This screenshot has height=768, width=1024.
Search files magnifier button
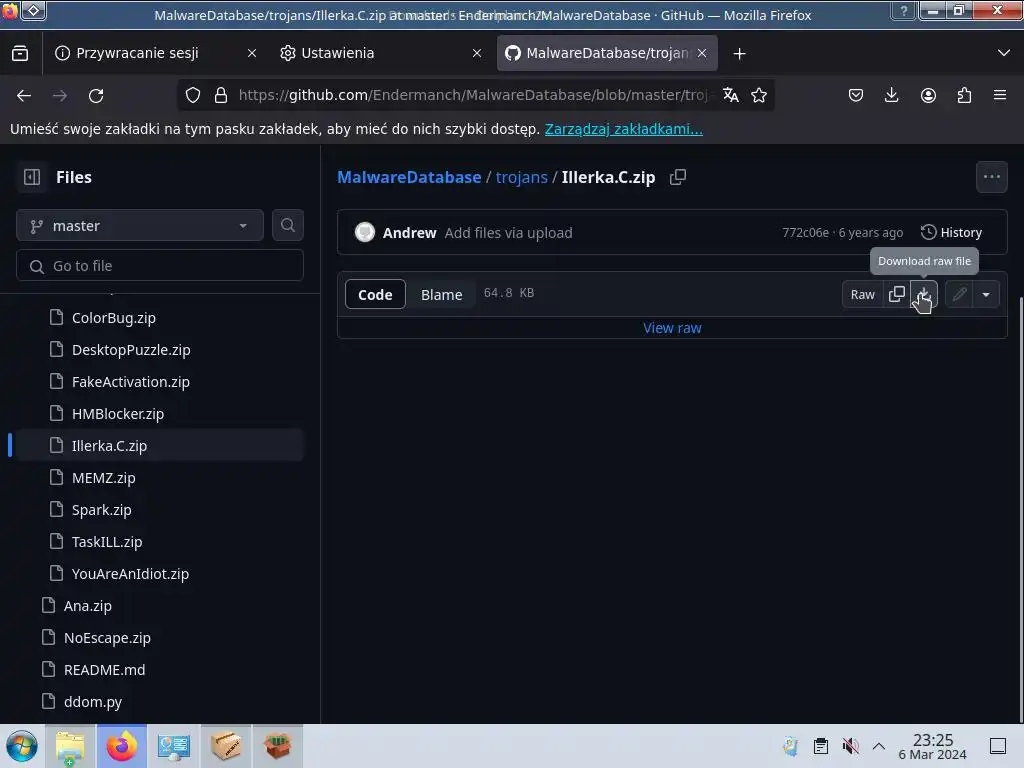[287, 225]
